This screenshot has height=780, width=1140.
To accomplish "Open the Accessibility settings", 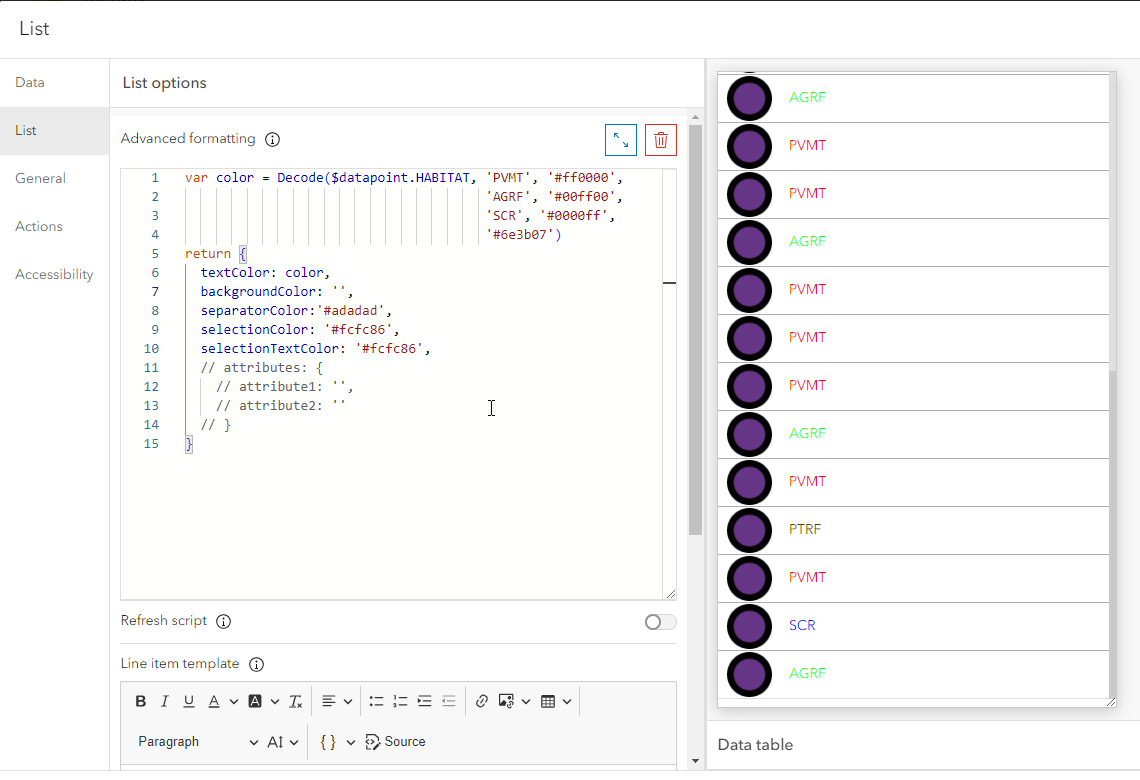I will point(54,274).
